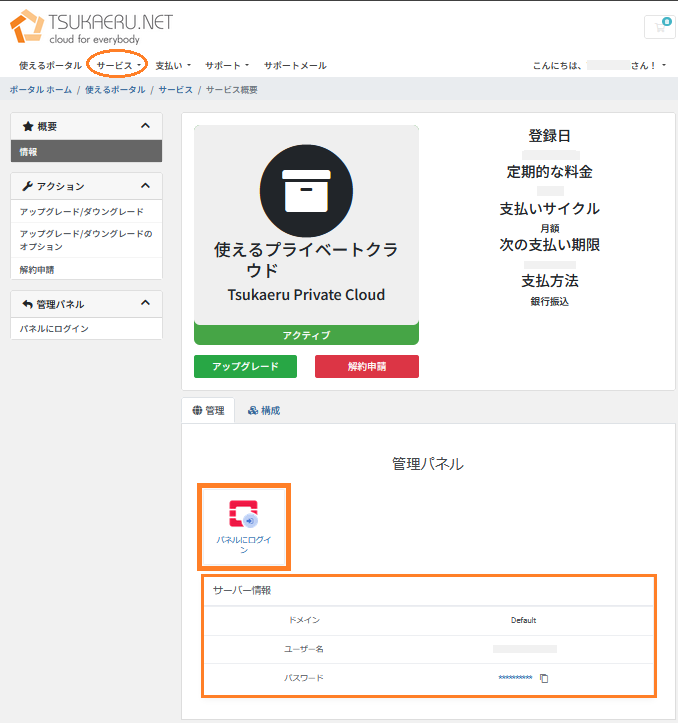This screenshot has height=723, width=678.
Task: Click the Tsukaeru.net logo
Action: 91,27
